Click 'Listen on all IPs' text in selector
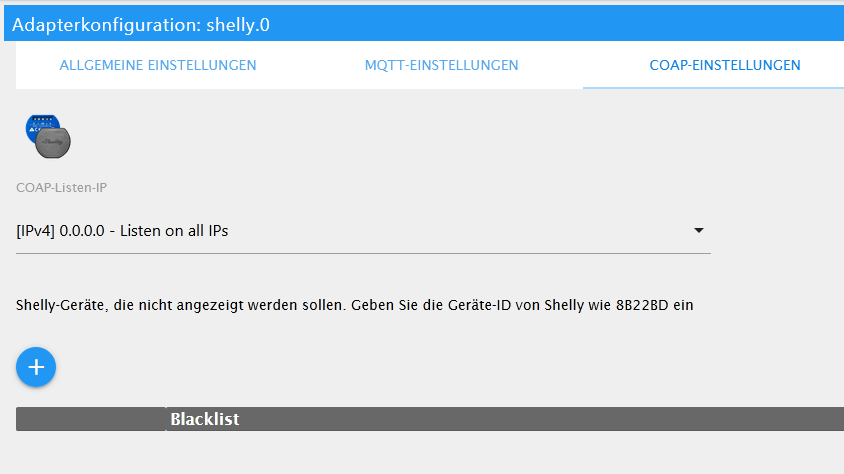This screenshot has height=474, width=844. point(174,231)
